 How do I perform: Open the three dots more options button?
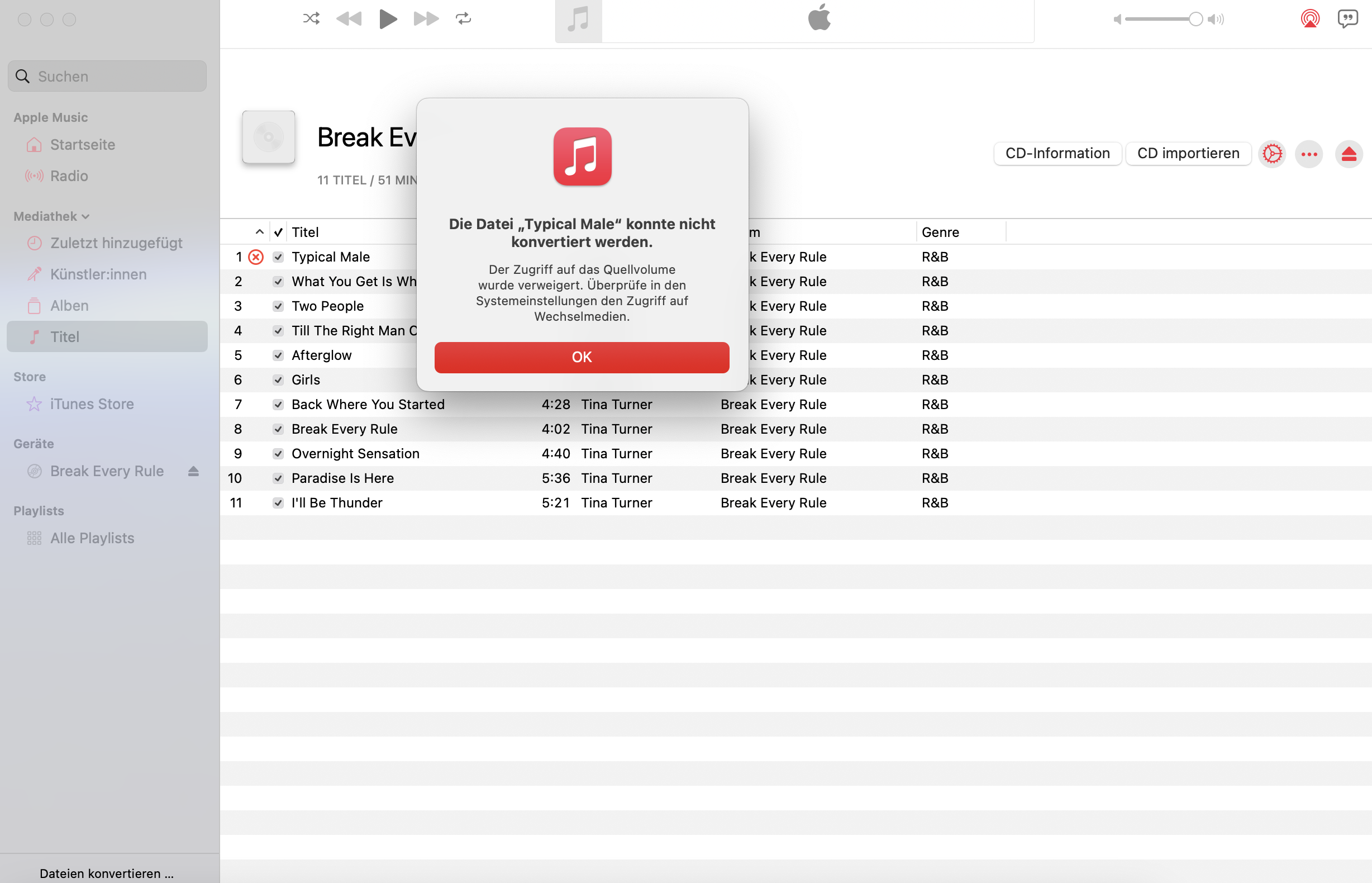1308,154
